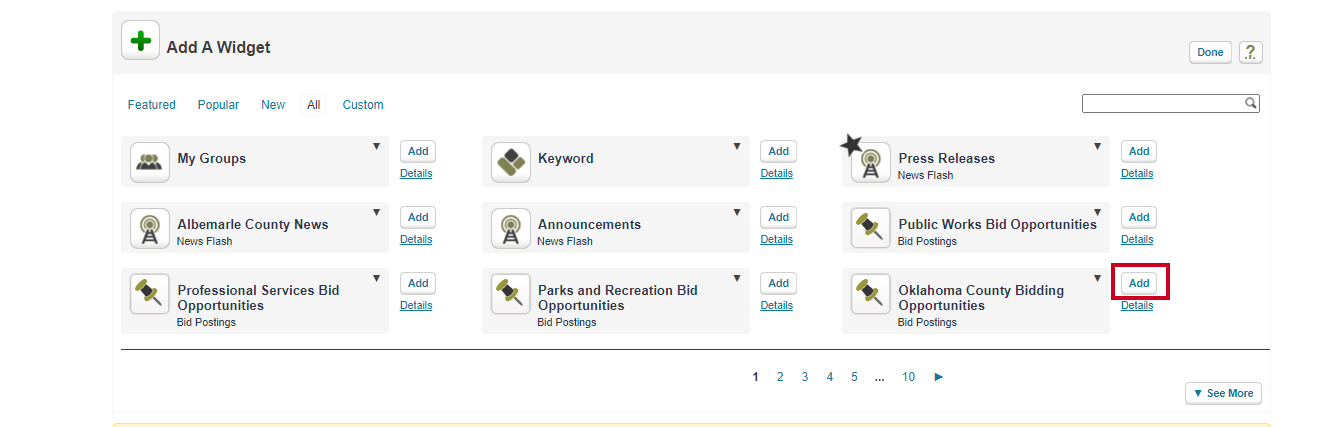The height and width of the screenshot is (427, 1324).
Task: Click the Parks and Recreation Bid pushpin icon
Action: pos(511,294)
